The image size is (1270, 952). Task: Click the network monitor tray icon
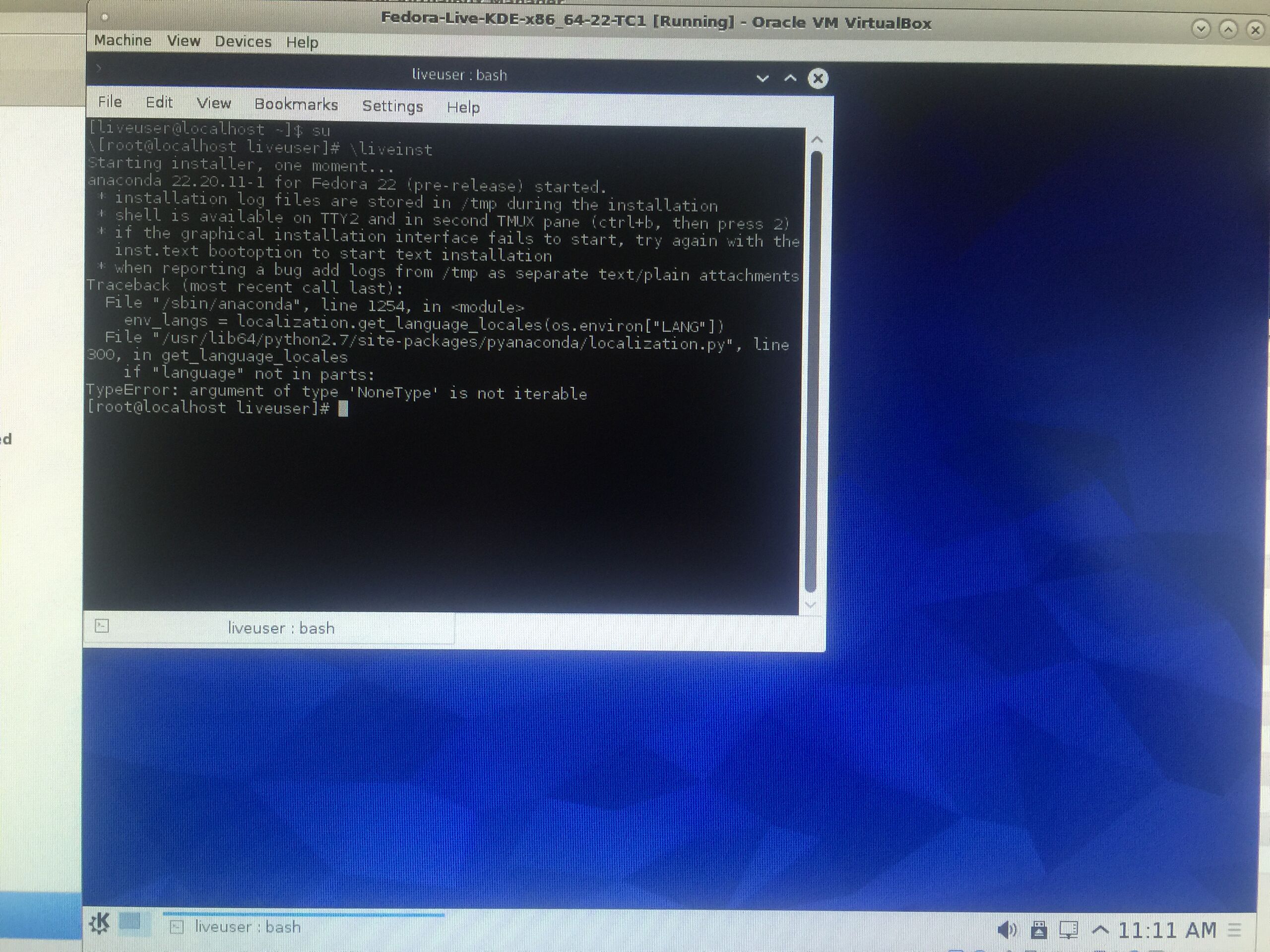(1069, 930)
